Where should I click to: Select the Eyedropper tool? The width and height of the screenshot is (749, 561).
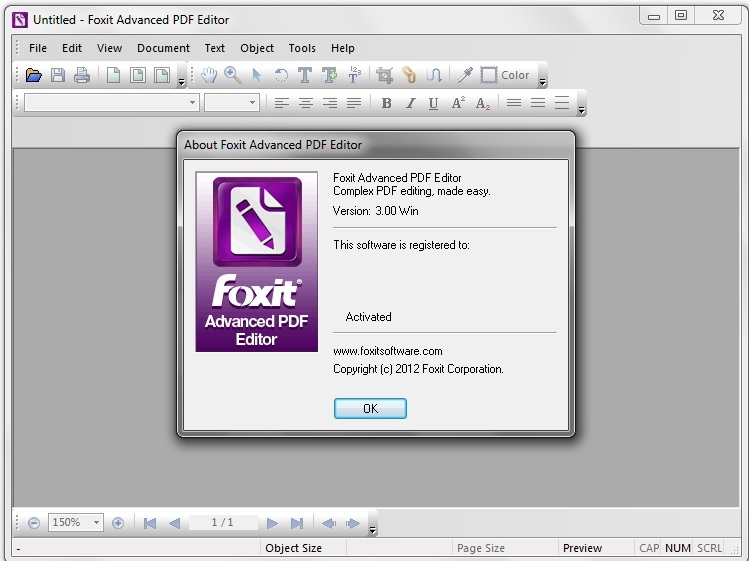pyautogui.click(x=464, y=75)
